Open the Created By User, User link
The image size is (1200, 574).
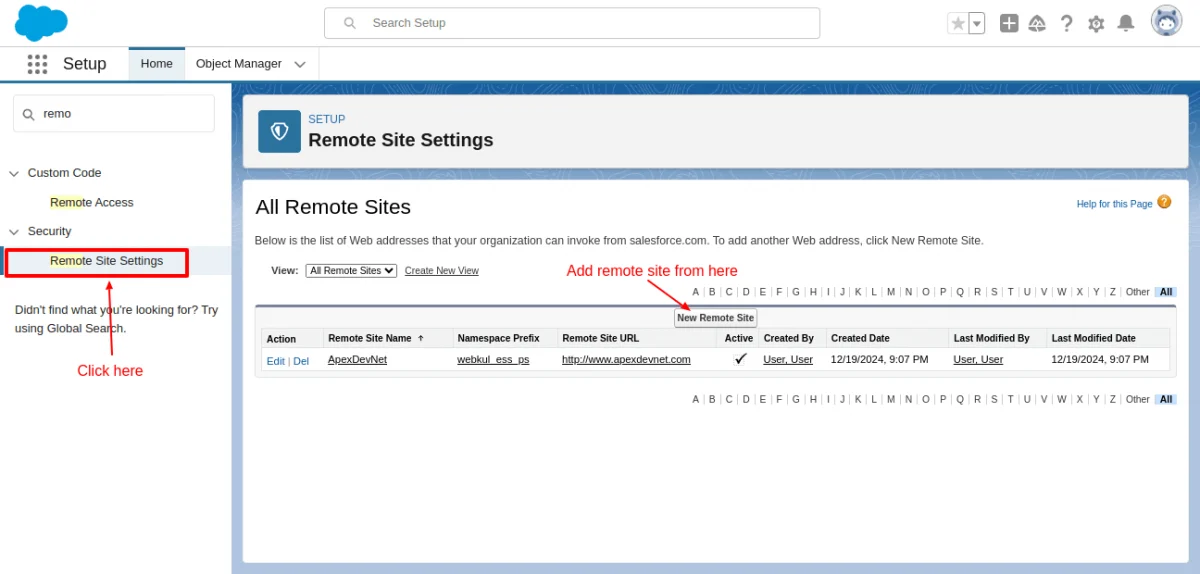[788, 359]
